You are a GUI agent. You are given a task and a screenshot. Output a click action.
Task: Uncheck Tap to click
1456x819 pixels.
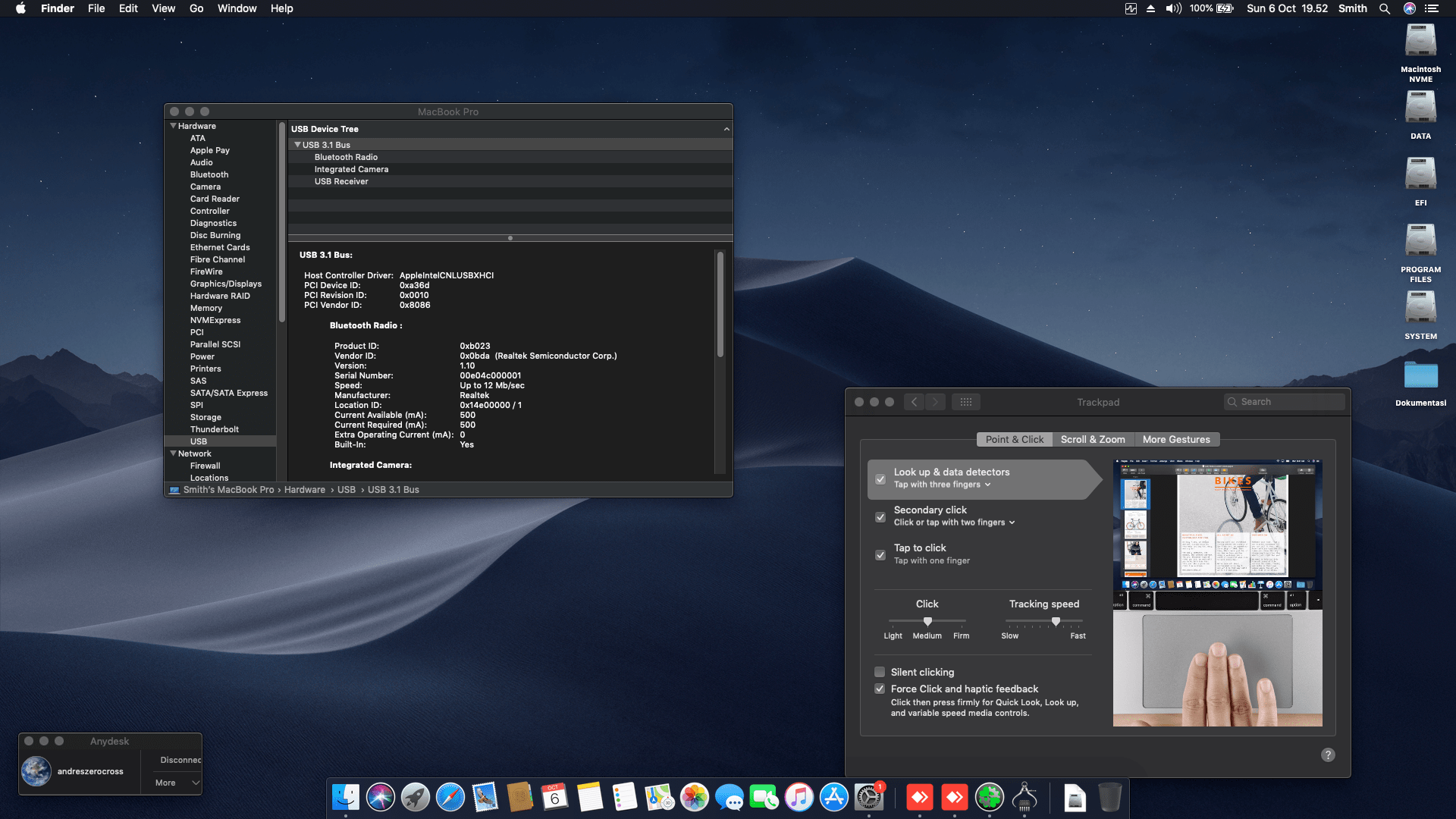[880, 555]
